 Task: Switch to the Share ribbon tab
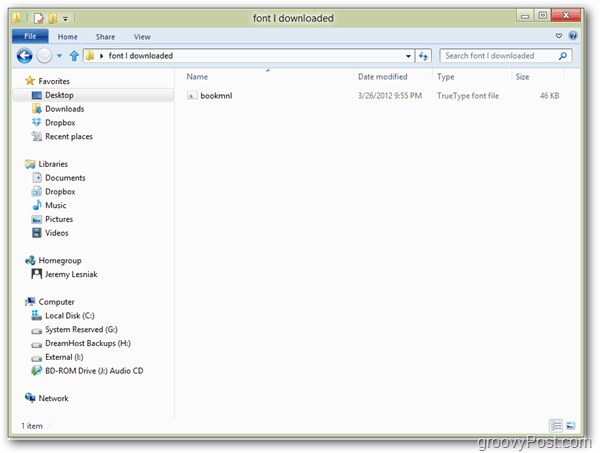(105, 37)
